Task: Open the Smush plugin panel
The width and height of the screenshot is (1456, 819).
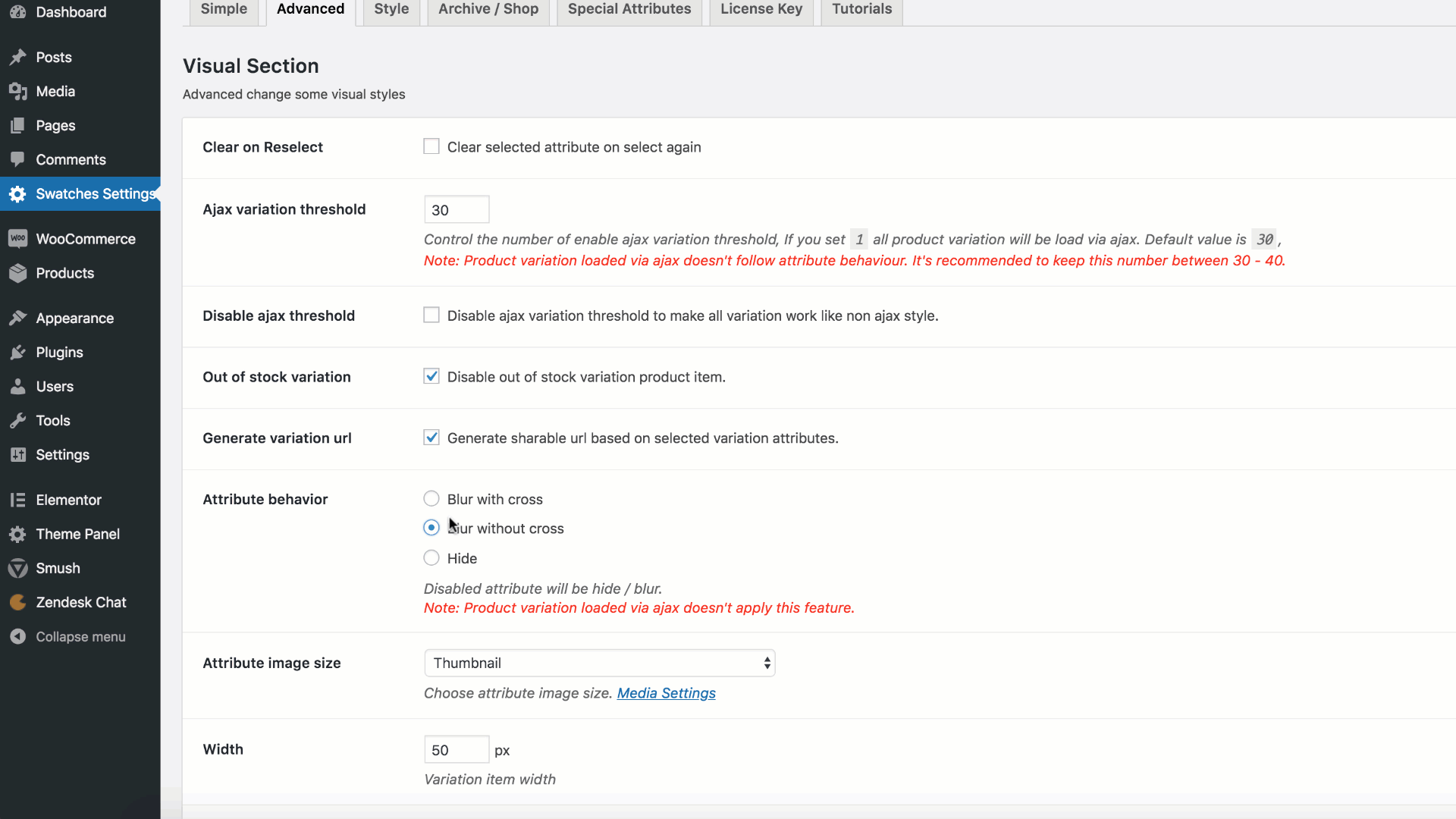Action: (58, 568)
